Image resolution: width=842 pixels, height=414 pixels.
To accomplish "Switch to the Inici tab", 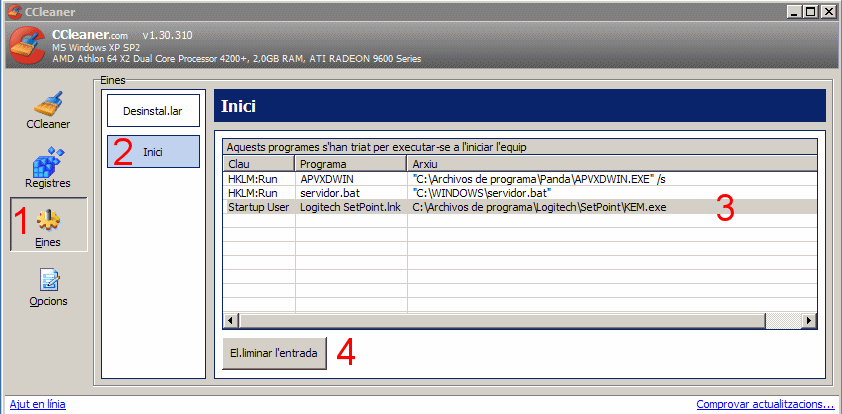I will click(153, 151).
